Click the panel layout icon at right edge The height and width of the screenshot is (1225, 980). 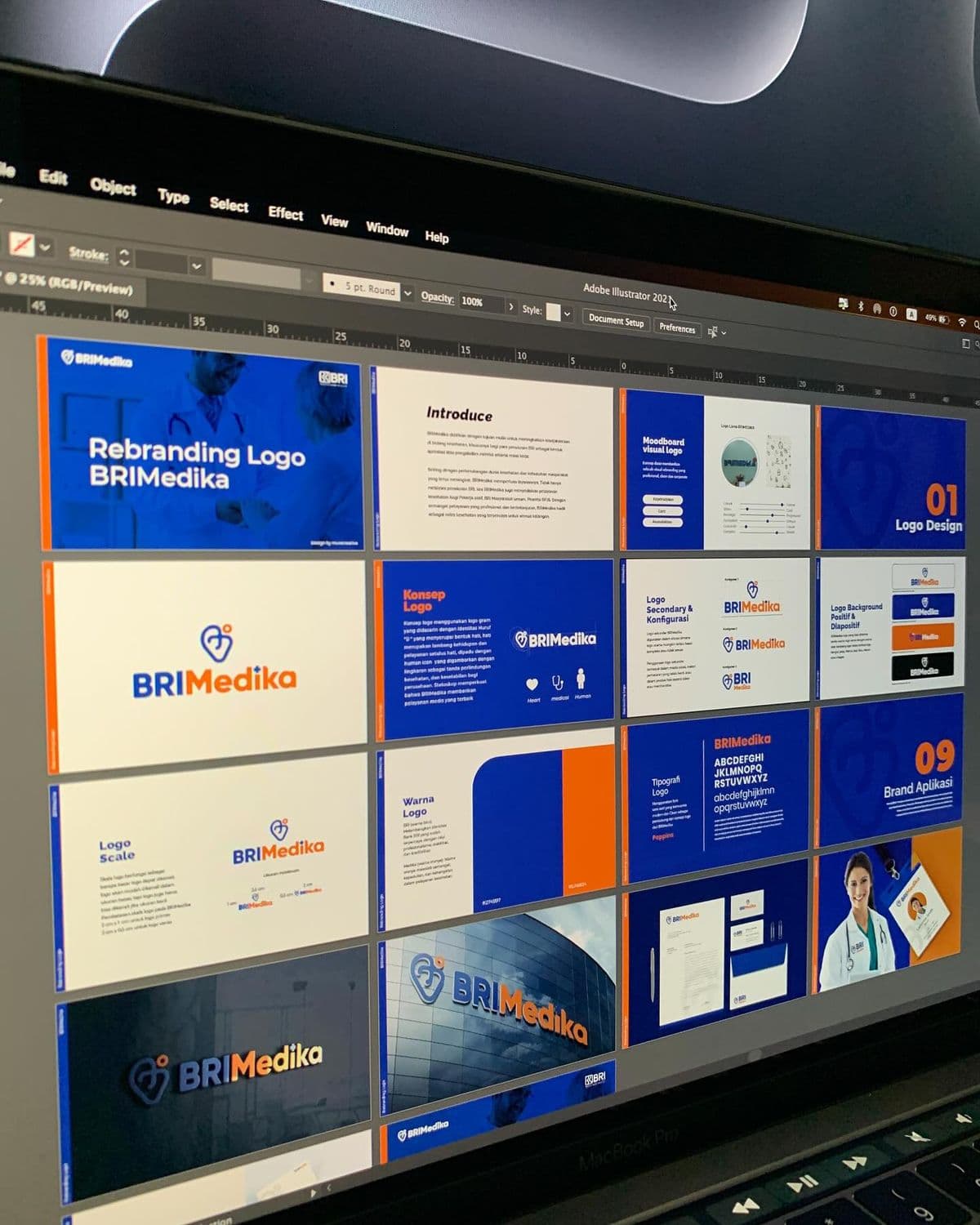[966, 345]
